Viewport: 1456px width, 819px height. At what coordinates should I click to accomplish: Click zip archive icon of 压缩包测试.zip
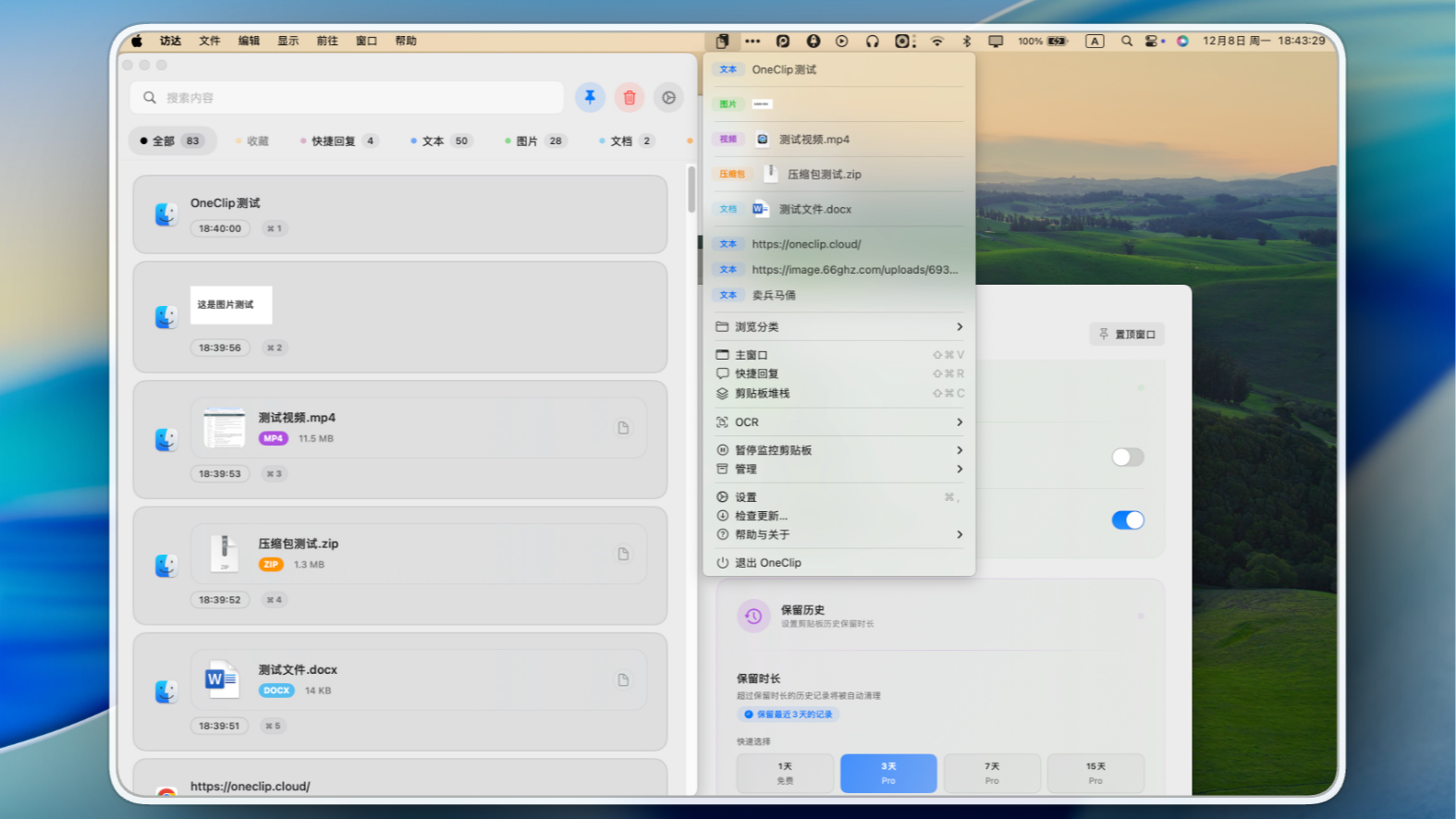point(224,553)
